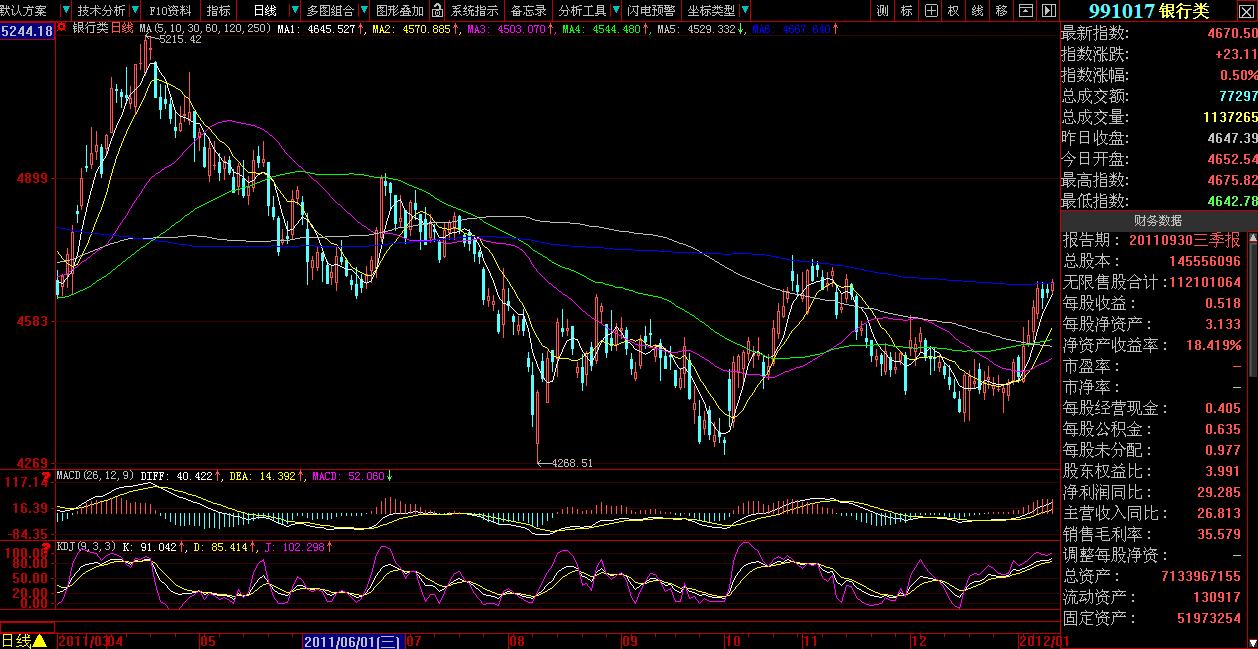Viewport: 1258px width, 649px height.
Task: Click the play-forward panel icon
Action: click(1048, 10)
